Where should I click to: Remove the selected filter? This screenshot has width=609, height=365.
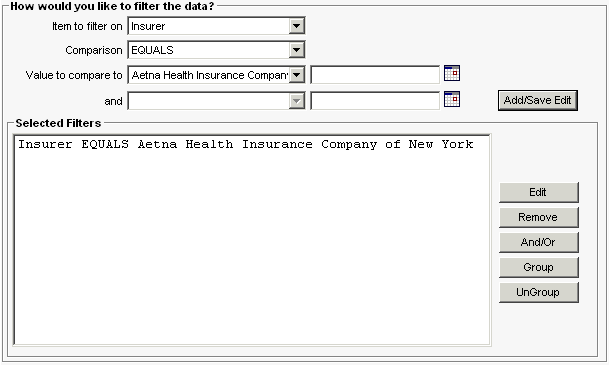[538, 217]
